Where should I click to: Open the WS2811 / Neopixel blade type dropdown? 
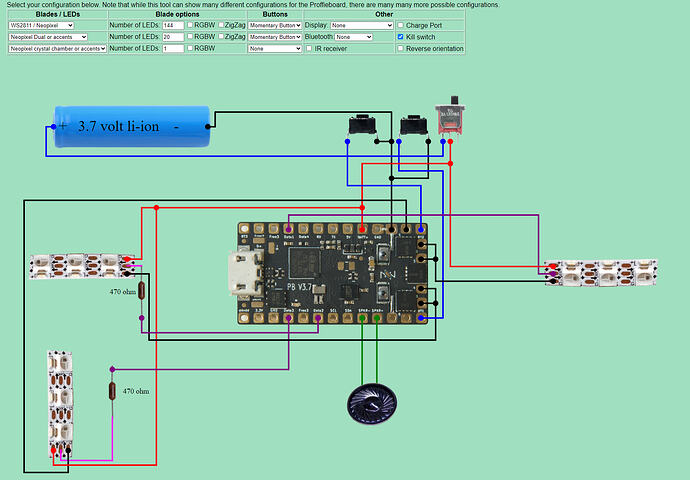tap(41, 26)
